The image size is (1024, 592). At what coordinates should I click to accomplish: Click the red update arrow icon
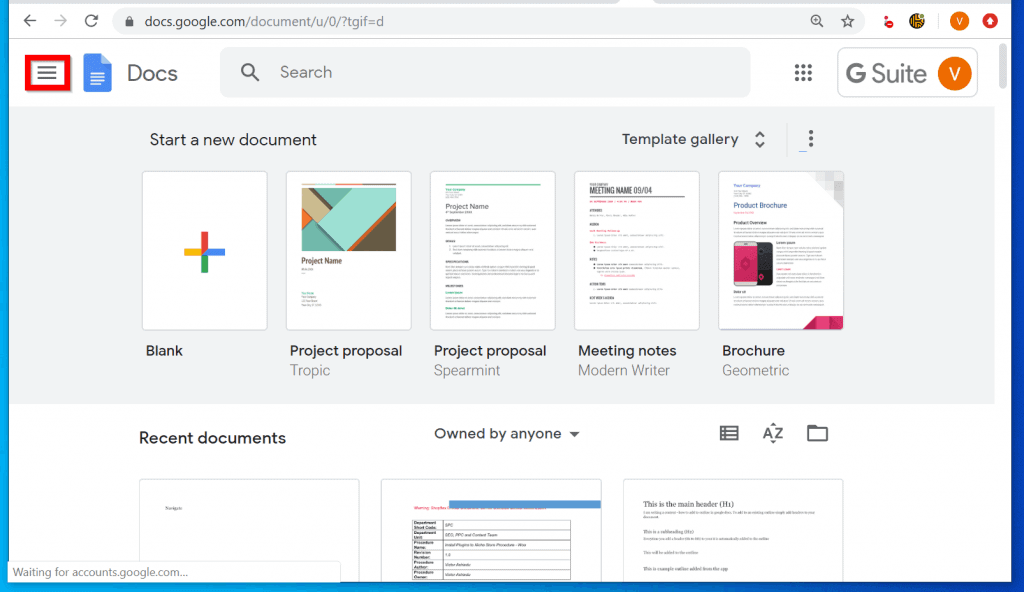[x=990, y=21]
